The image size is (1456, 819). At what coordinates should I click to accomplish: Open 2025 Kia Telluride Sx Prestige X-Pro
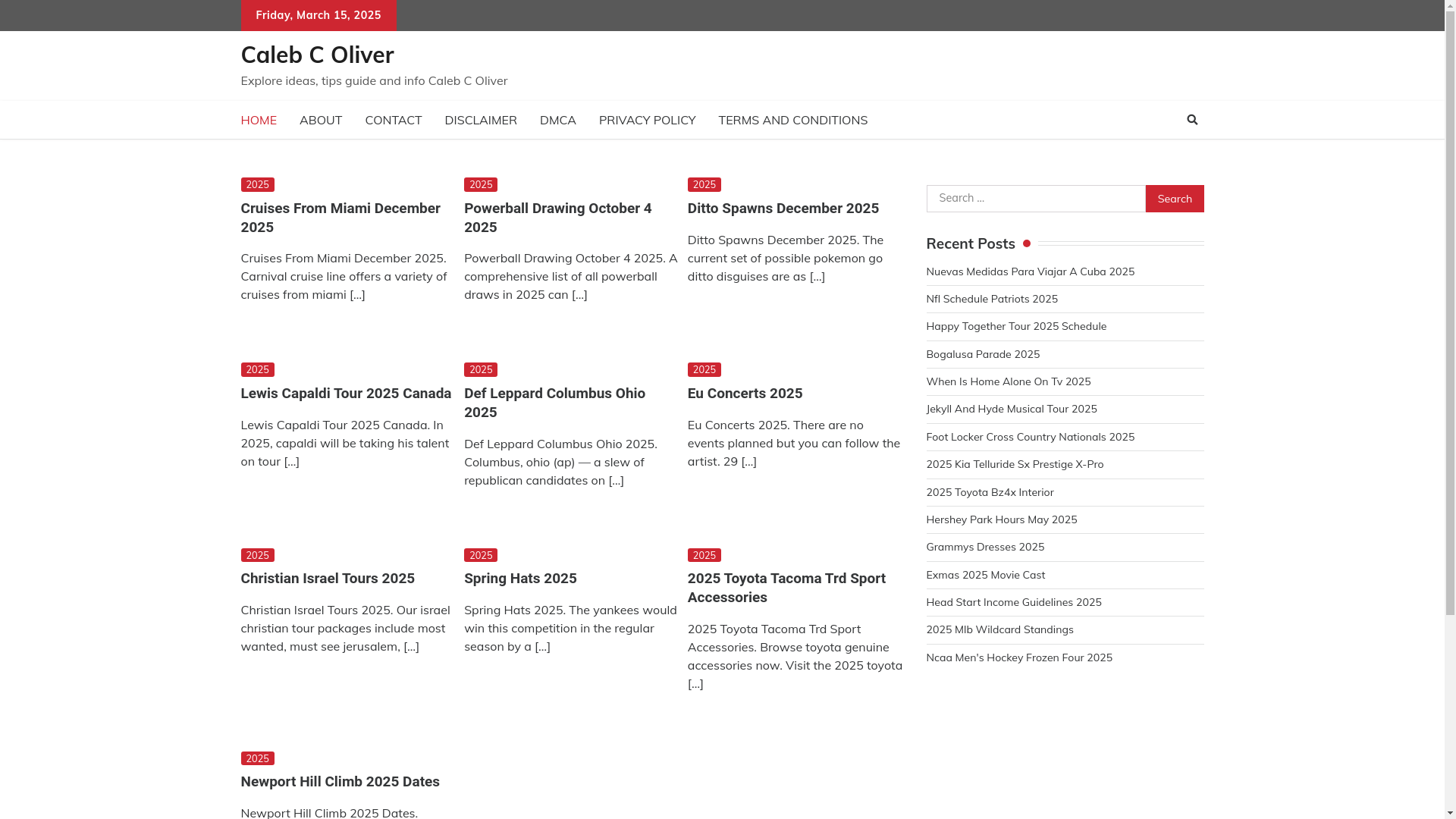coord(1015,464)
